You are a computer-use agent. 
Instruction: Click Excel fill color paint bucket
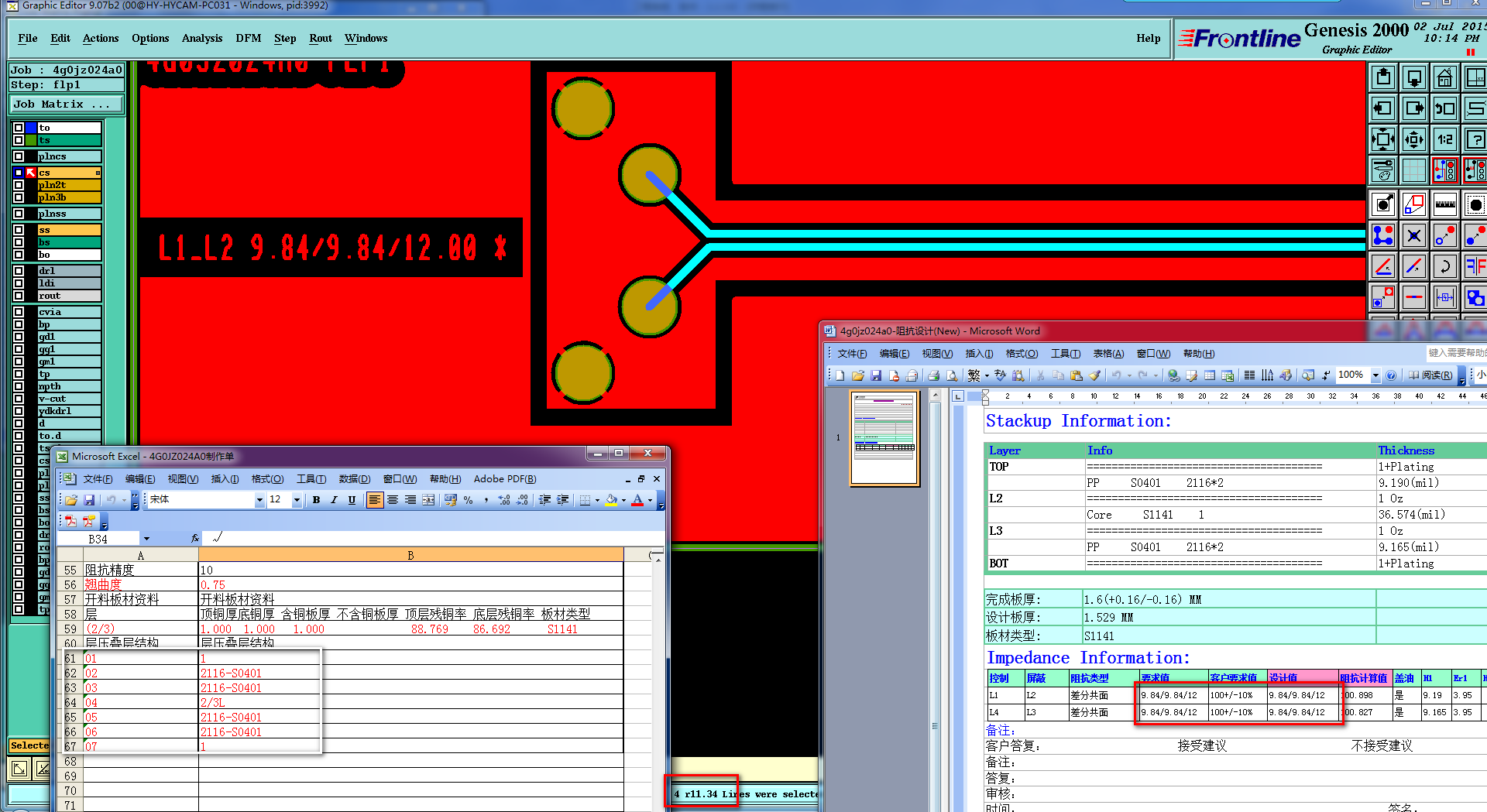[612, 500]
